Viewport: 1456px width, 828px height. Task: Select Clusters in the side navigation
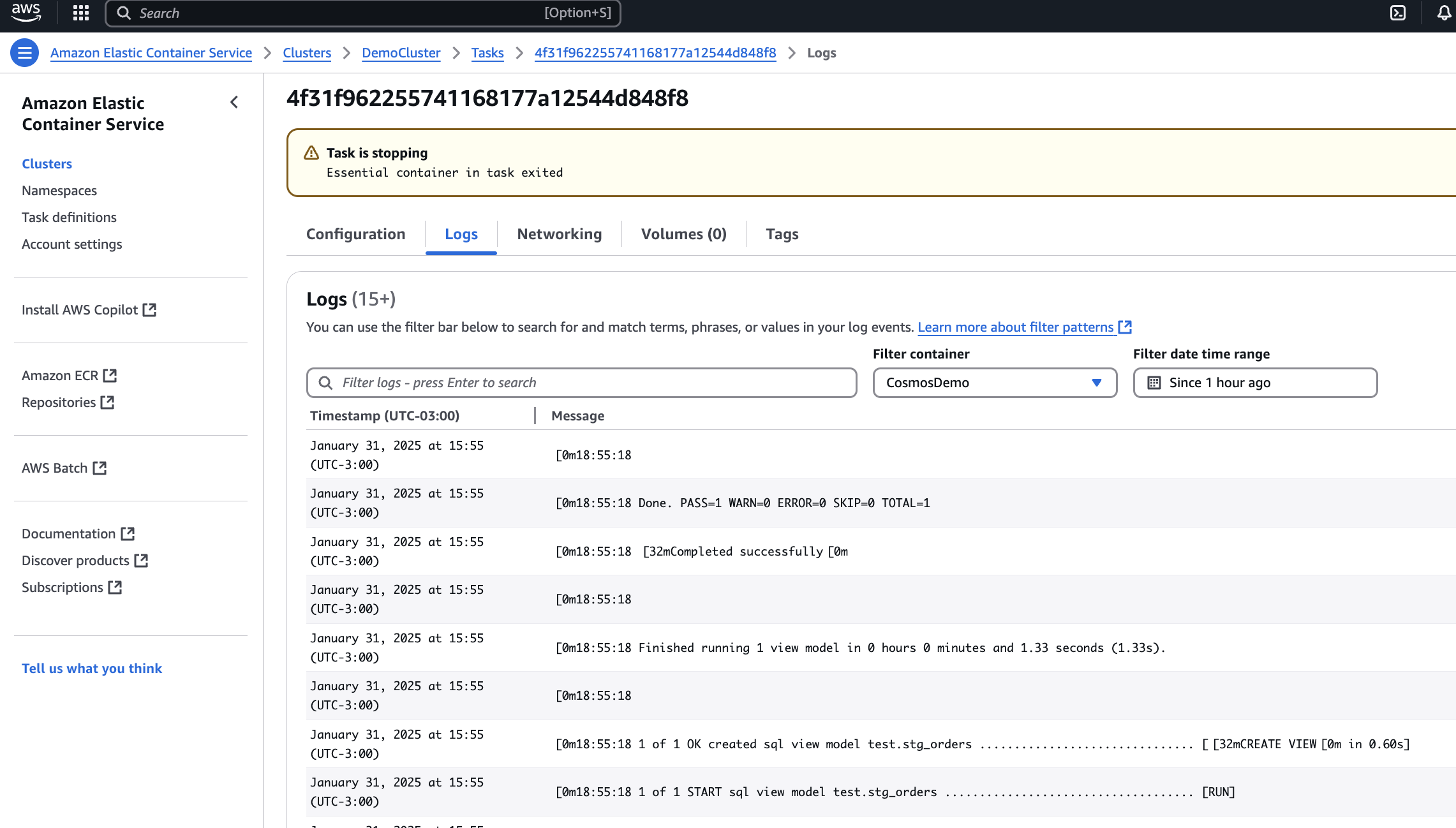click(x=47, y=164)
